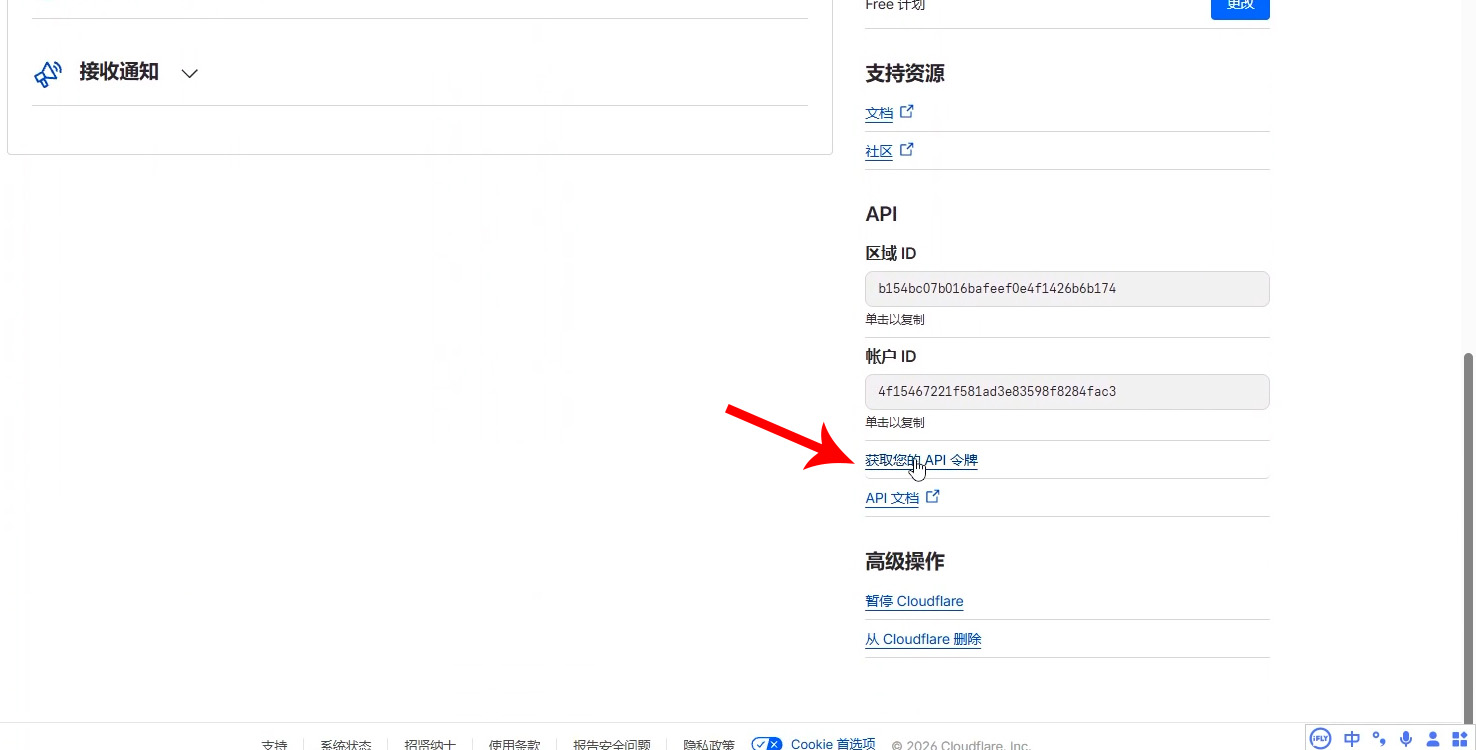Click the punctuation mode icon in IME bar
The height and width of the screenshot is (750, 1476).
(x=1379, y=739)
